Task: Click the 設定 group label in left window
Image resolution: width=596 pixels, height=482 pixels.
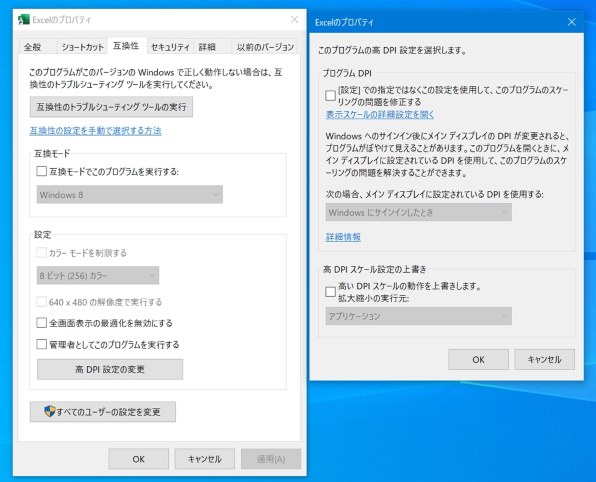Action: (x=43, y=235)
